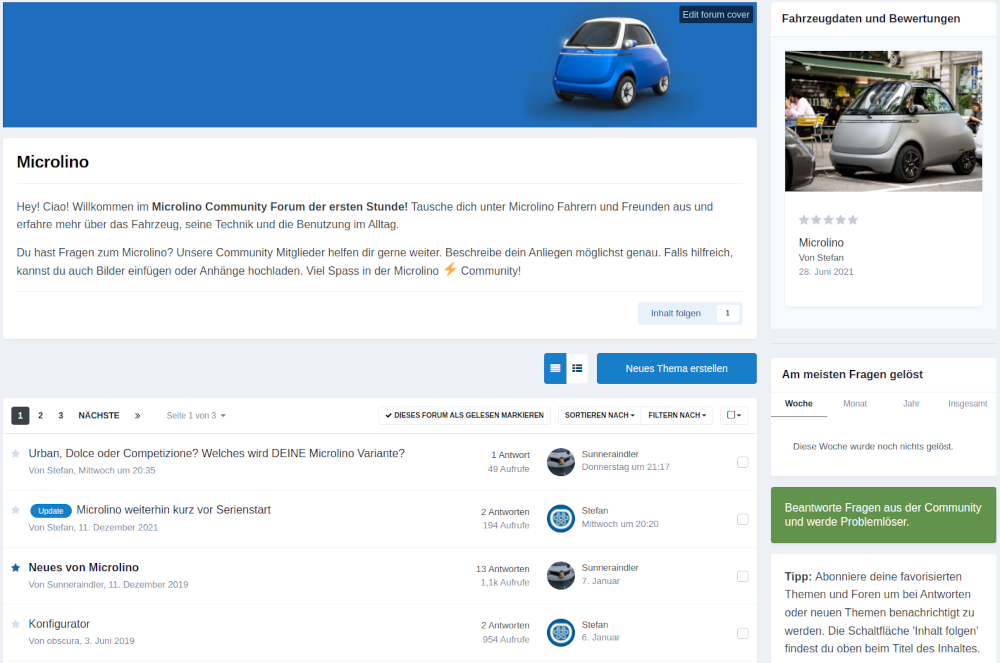
Task: Open Sunneraindler's avatar in the 'Urban, Dolce' row
Action: (x=561, y=462)
